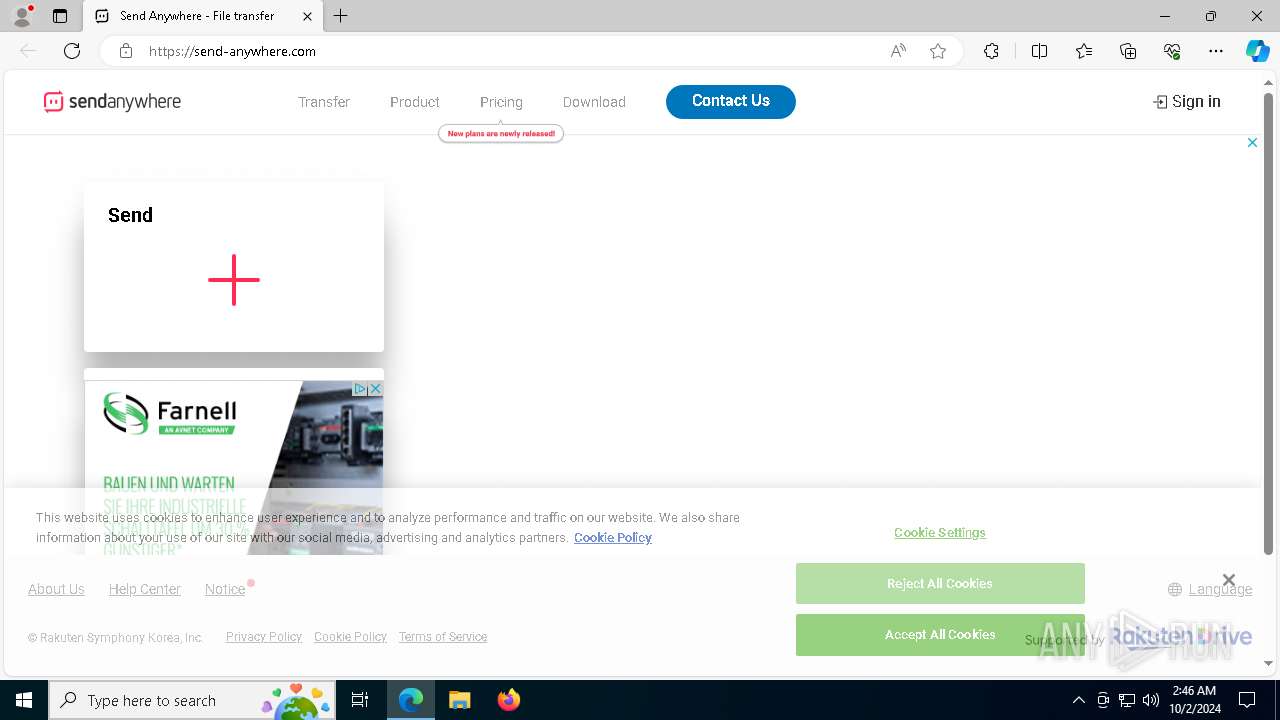Toggle Split screen view
Image resolution: width=1280 pixels, height=720 pixels.
tap(1039, 51)
